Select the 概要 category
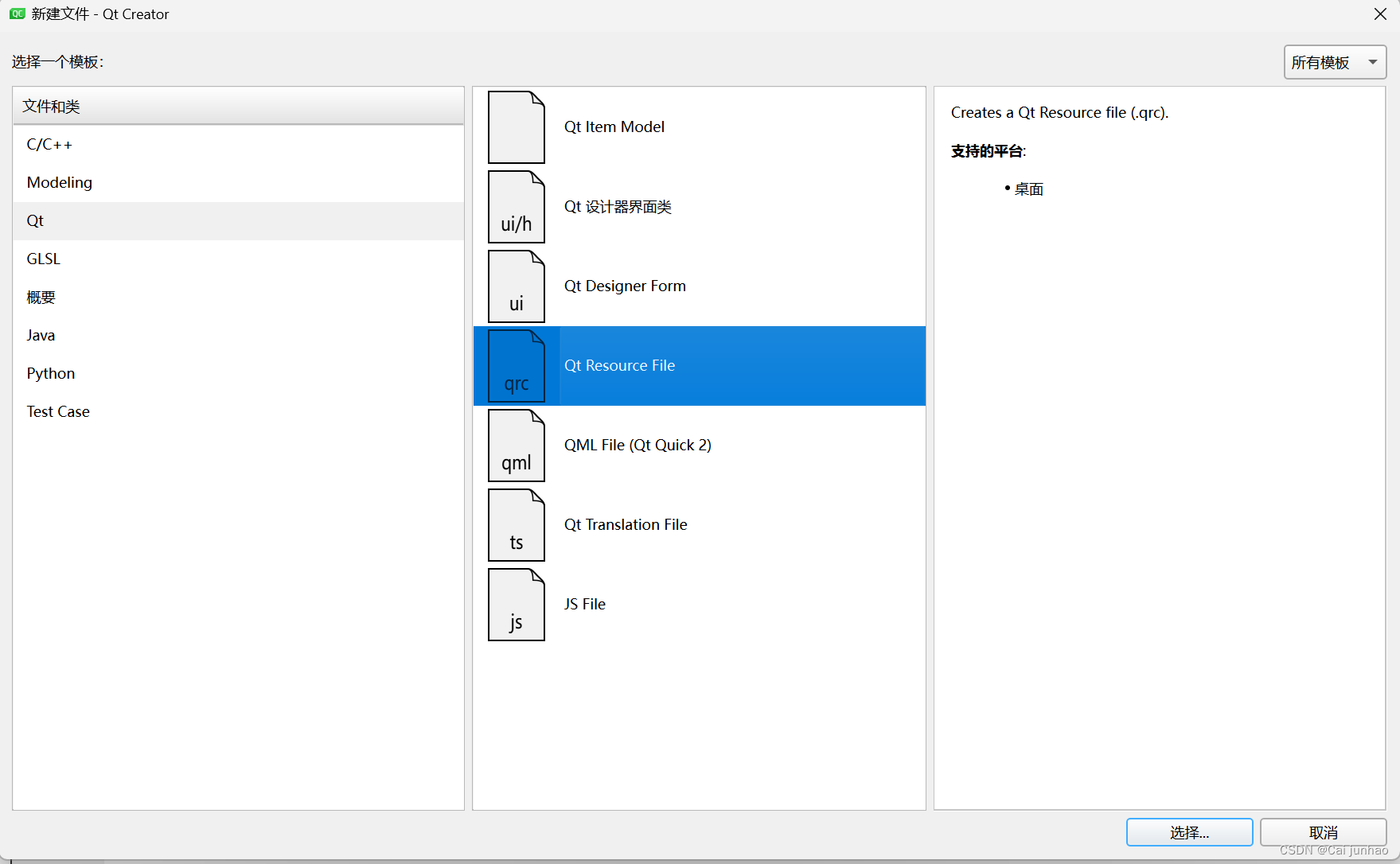This screenshot has width=1400, height=864. (238, 298)
